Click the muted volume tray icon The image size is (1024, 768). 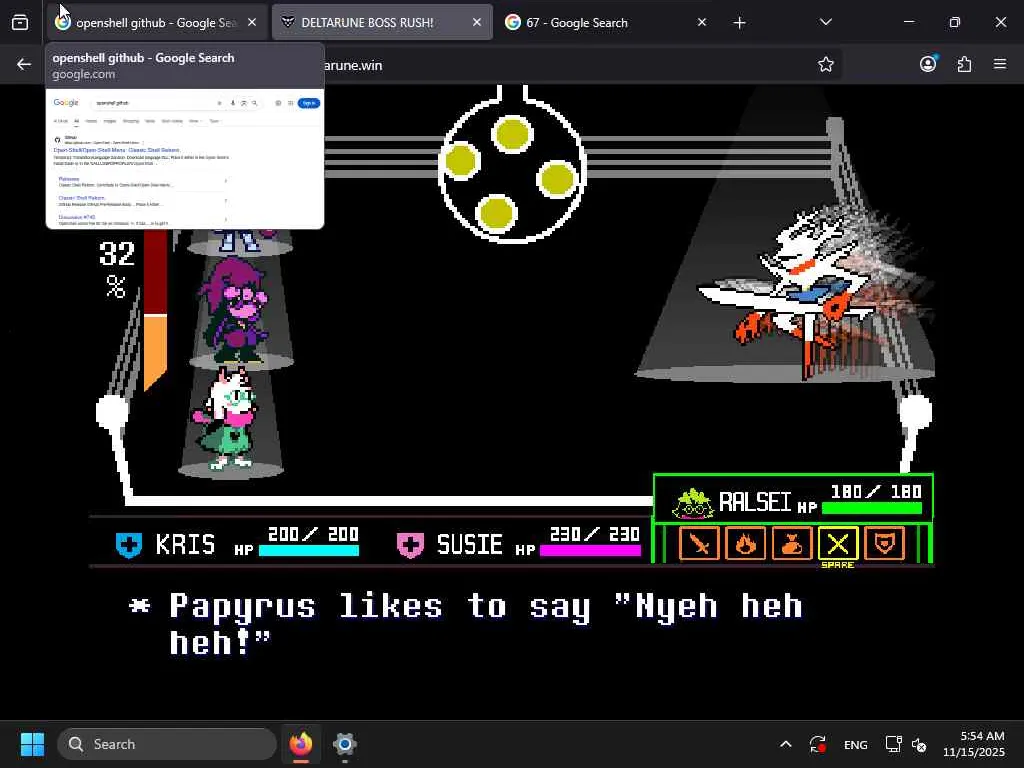click(x=919, y=744)
